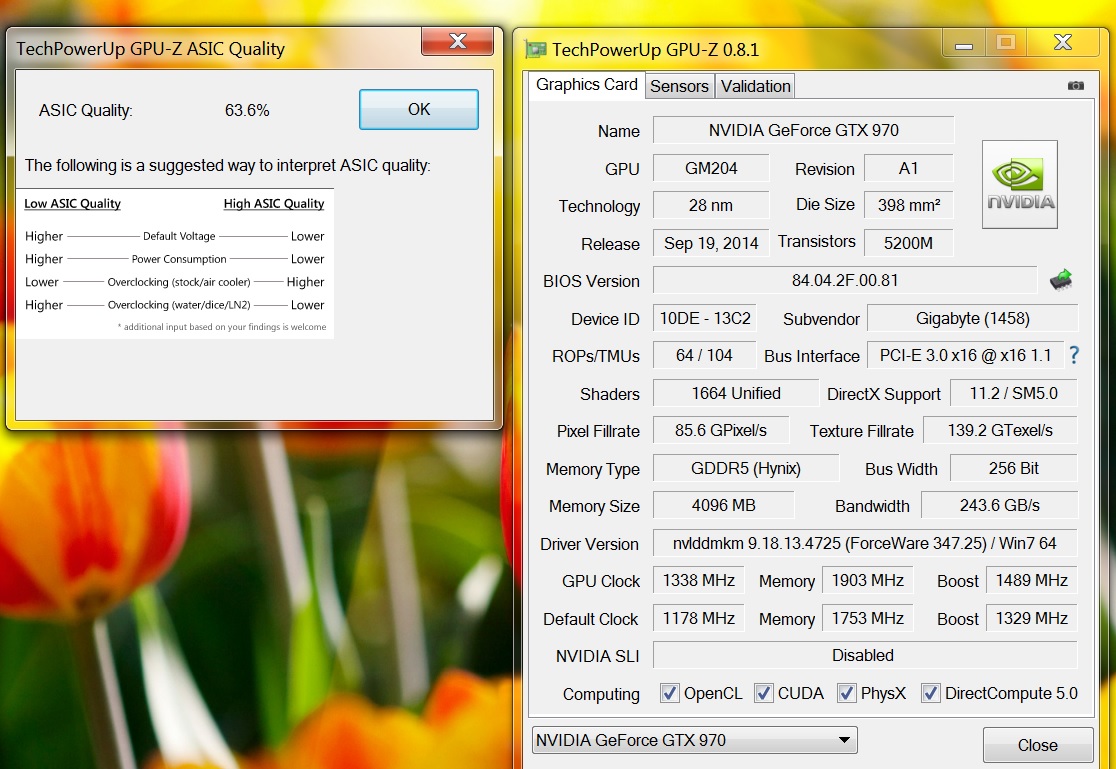1116x769 pixels.
Task: Click the High ASIC Quality heading
Action: pyautogui.click(x=274, y=204)
